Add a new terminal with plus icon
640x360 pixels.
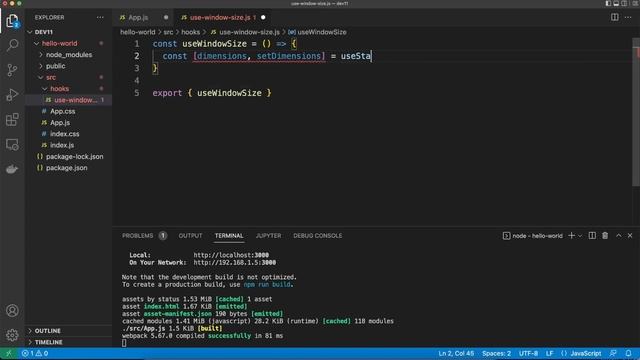pyautogui.click(x=571, y=236)
